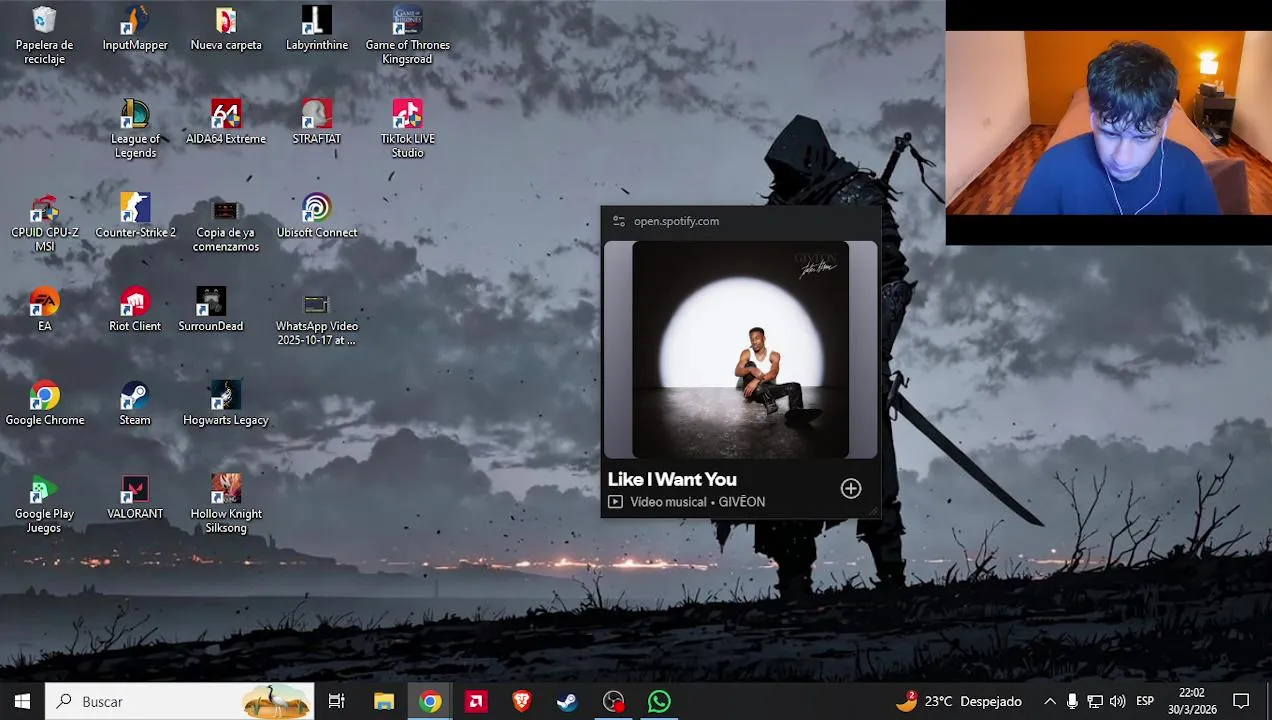Add Like I Want You to library
The width and height of the screenshot is (1272, 720).
[x=851, y=488]
